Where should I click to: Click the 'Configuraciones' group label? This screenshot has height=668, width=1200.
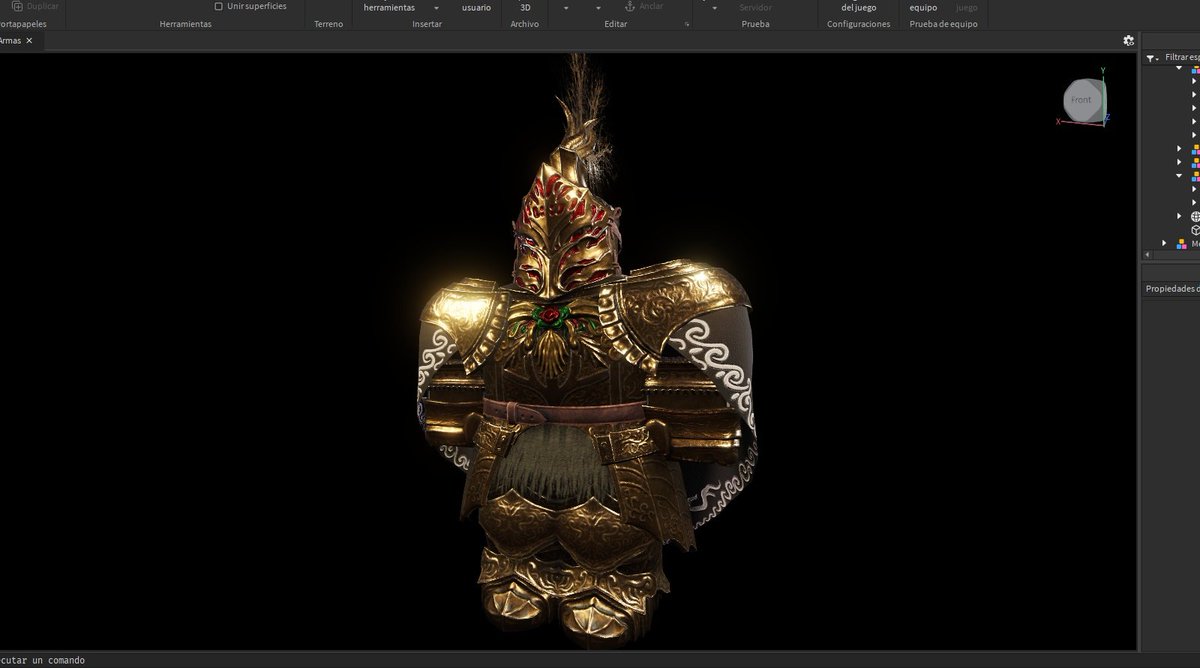(858, 24)
